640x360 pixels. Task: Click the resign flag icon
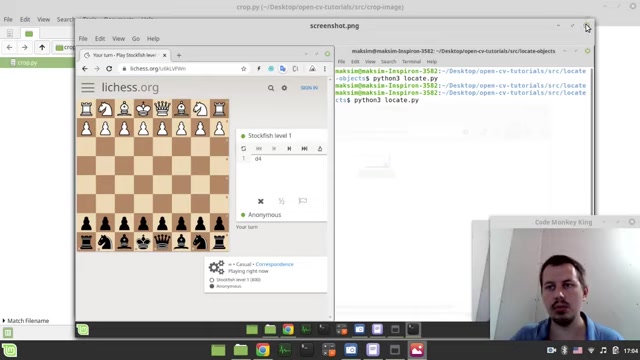point(302,201)
